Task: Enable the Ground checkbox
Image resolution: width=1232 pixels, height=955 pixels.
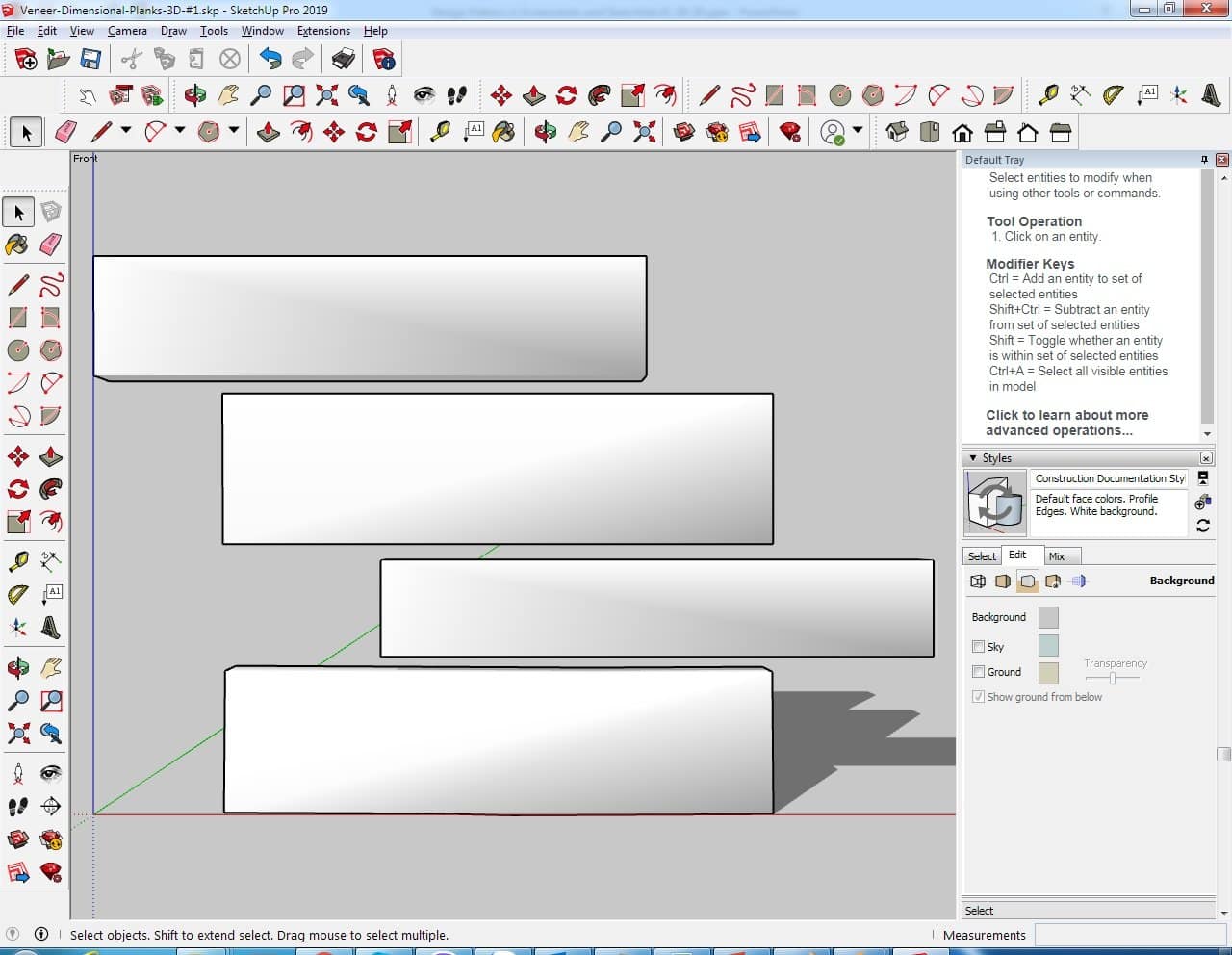Action: click(x=978, y=672)
